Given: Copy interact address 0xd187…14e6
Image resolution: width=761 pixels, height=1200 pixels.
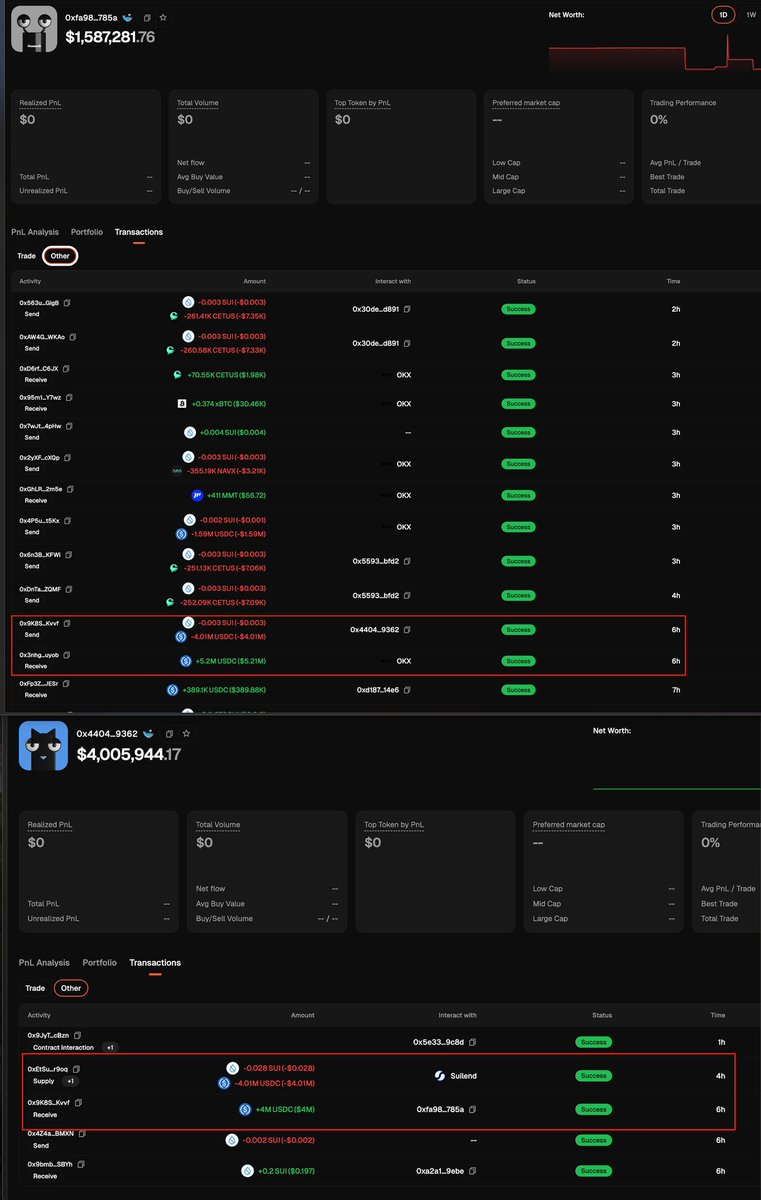Looking at the screenshot, I should click(x=407, y=690).
